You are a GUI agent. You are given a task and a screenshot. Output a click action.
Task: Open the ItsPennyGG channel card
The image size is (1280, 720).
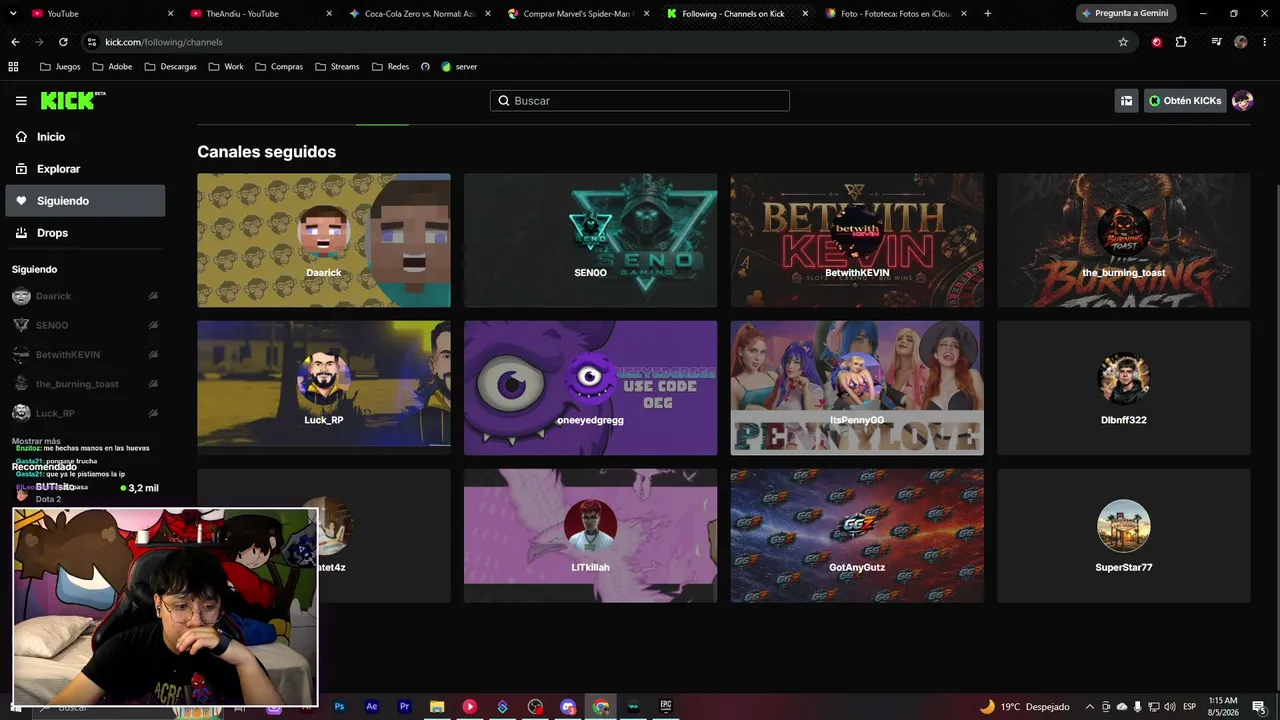857,388
